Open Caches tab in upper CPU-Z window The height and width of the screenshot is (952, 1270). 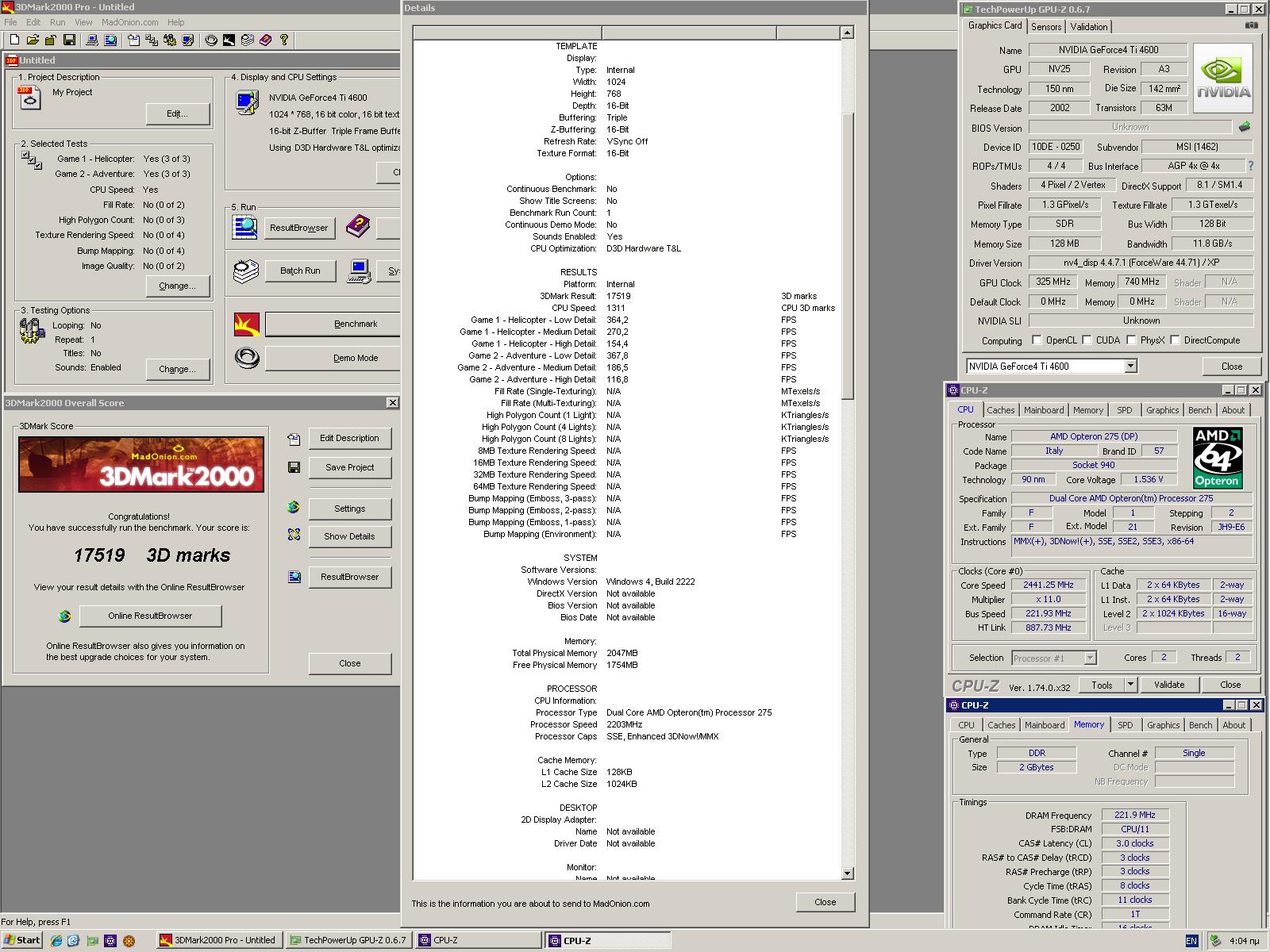pyautogui.click(x=1000, y=410)
